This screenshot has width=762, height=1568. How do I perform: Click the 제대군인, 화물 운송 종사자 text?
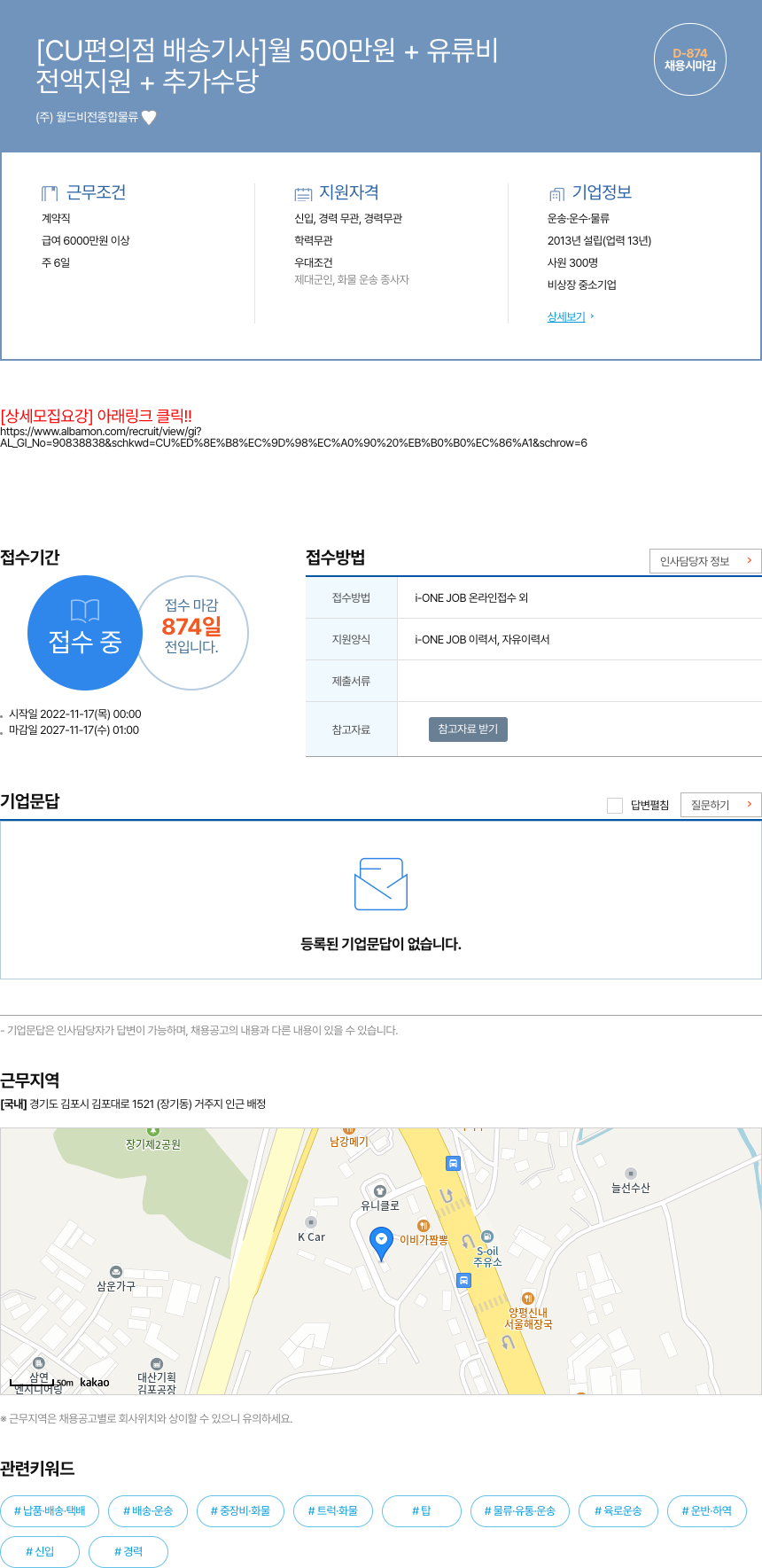coord(352,280)
